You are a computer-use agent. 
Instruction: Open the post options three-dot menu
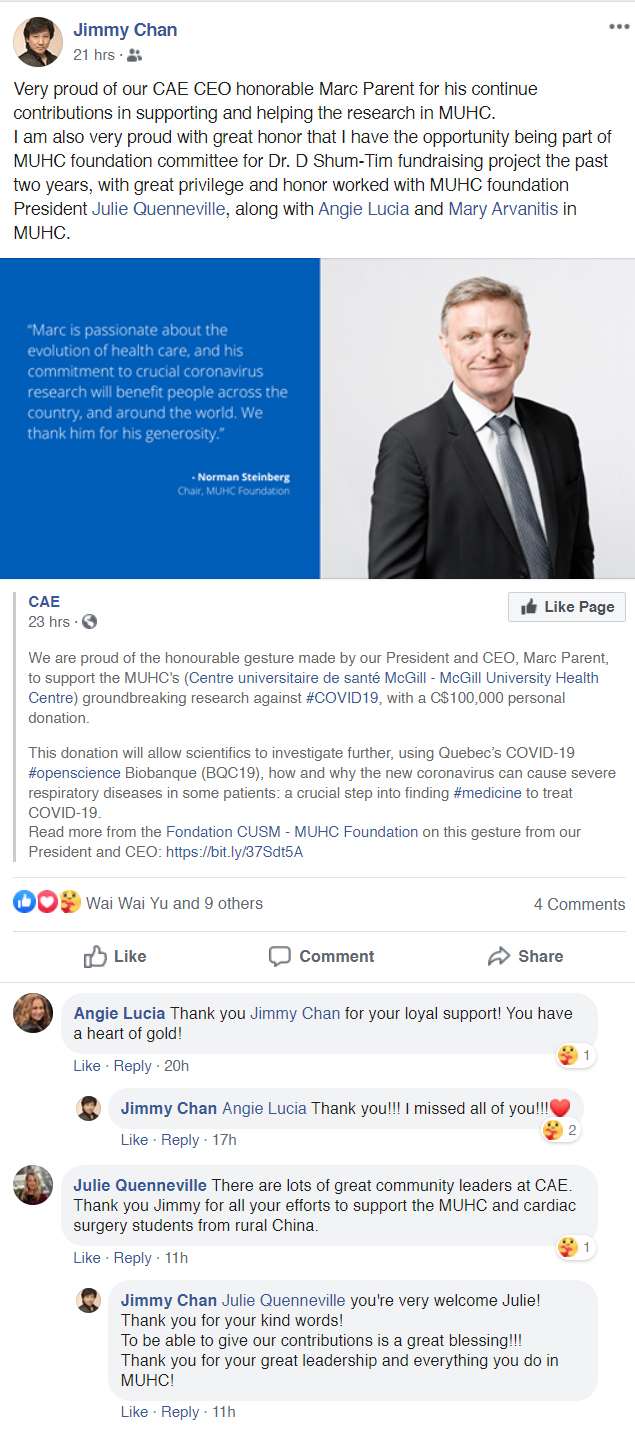[619, 27]
